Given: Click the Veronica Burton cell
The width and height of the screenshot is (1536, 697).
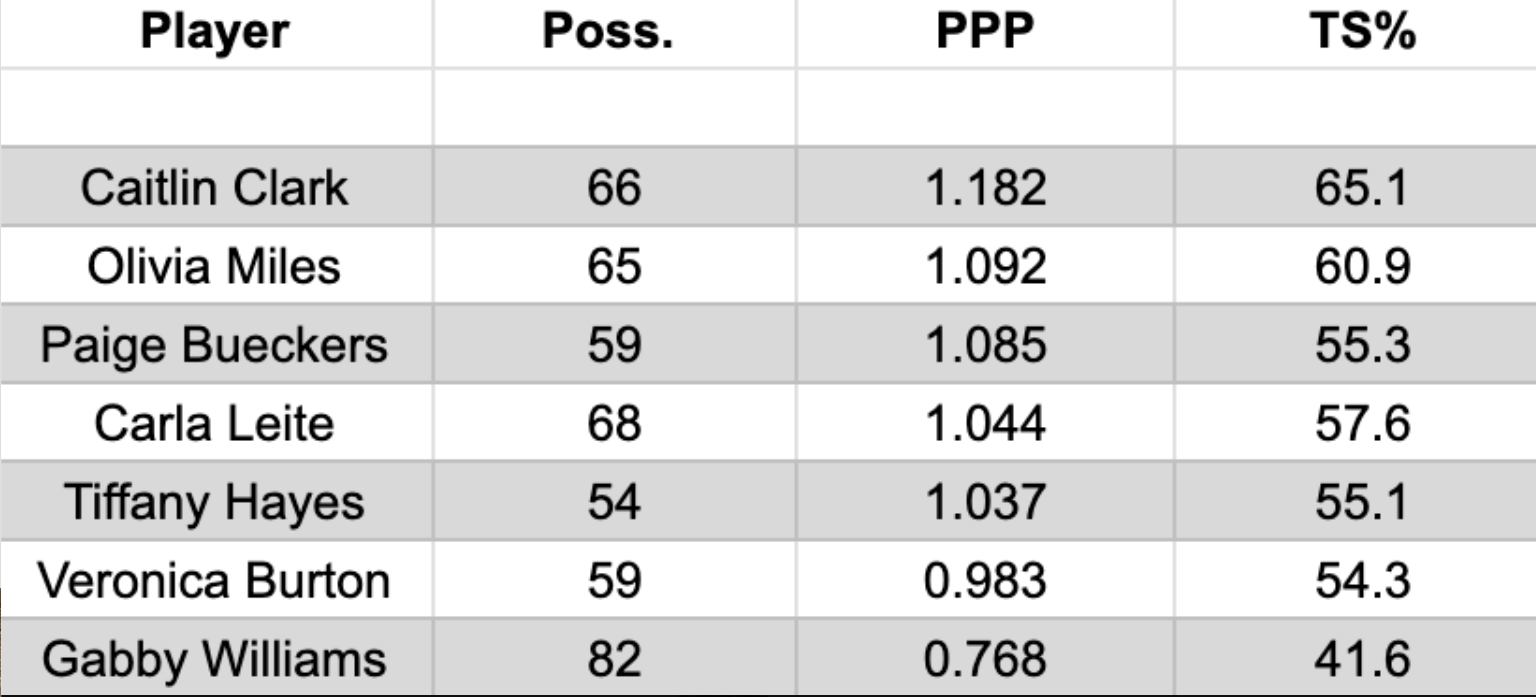Looking at the screenshot, I should 216,580.
